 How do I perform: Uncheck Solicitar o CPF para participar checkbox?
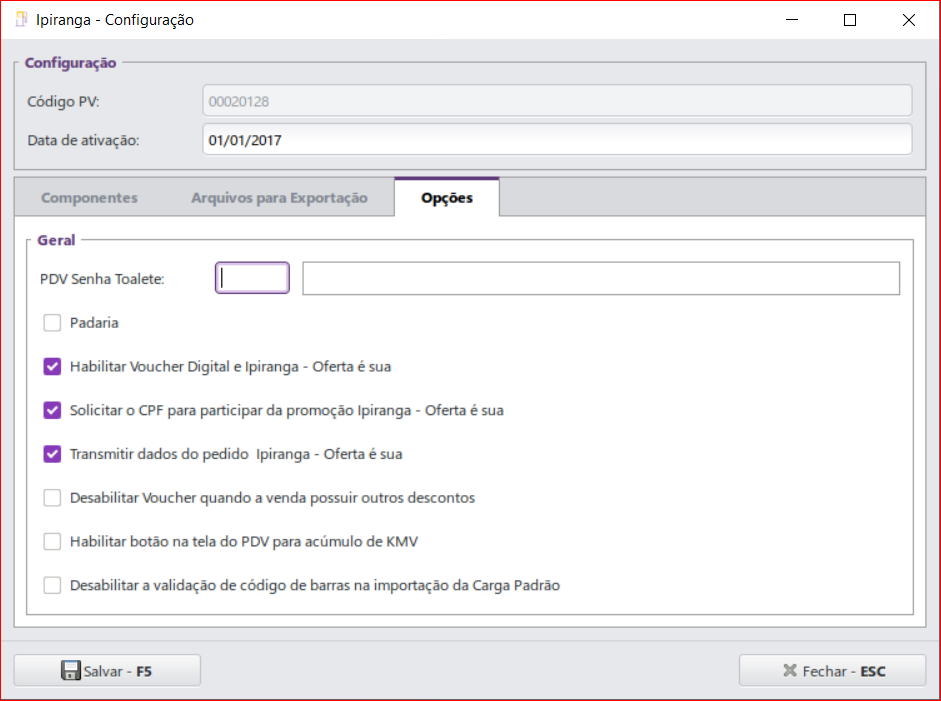coord(52,411)
